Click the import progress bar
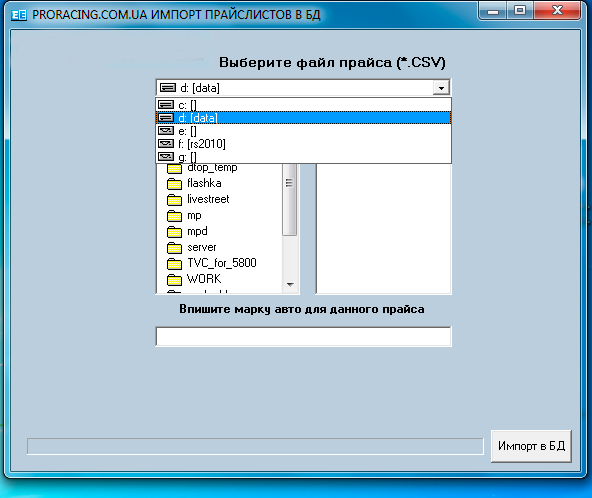 point(255,446)
